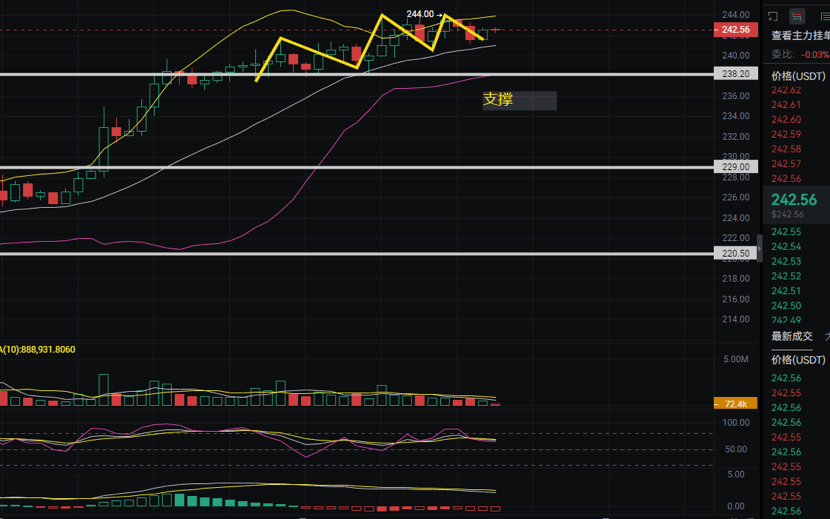830x519 pixels.
Task: Click the orange 72.4k volume axis tag
Action: click(x=736, y=404)
